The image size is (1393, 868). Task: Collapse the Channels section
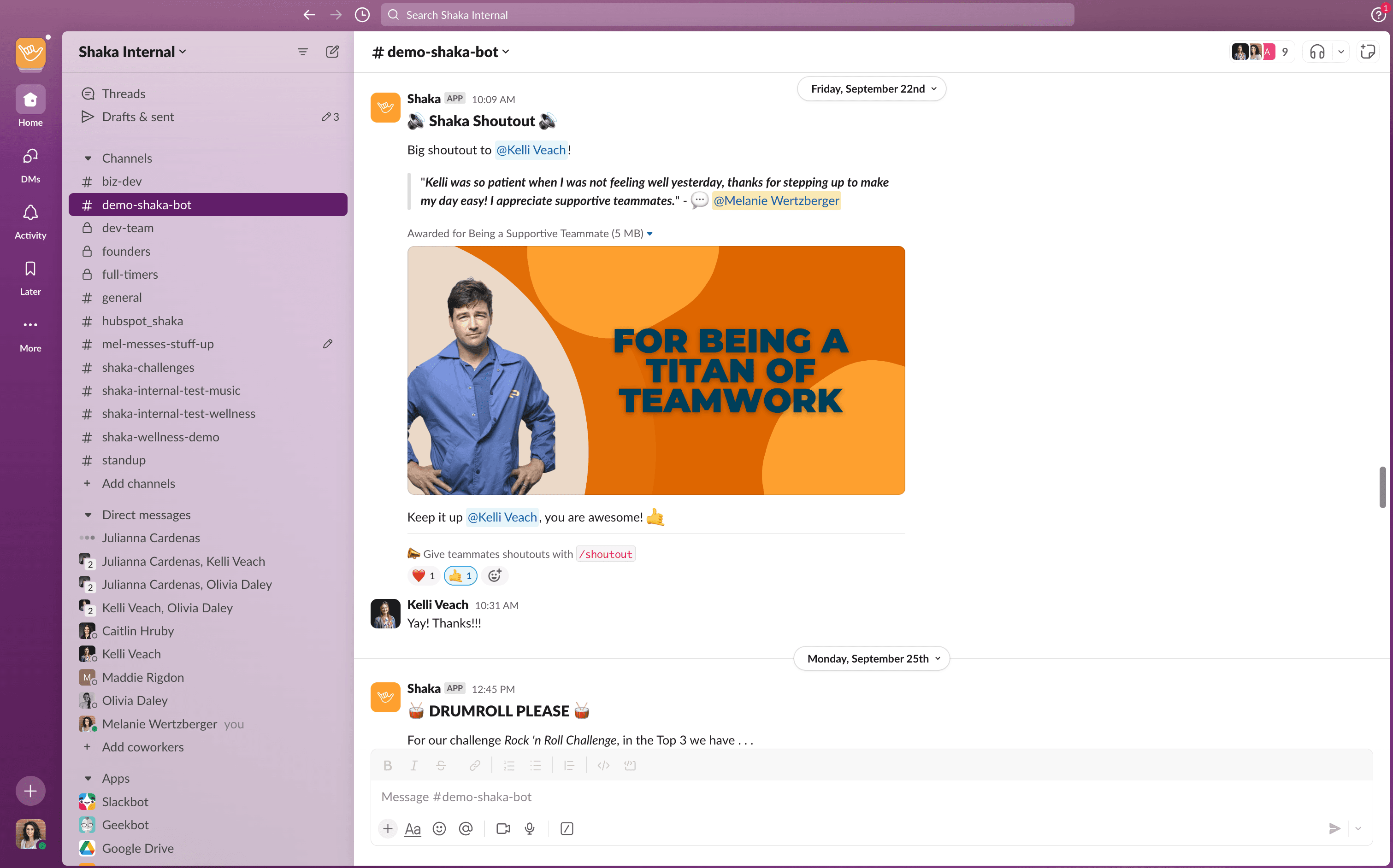[88, 158]
